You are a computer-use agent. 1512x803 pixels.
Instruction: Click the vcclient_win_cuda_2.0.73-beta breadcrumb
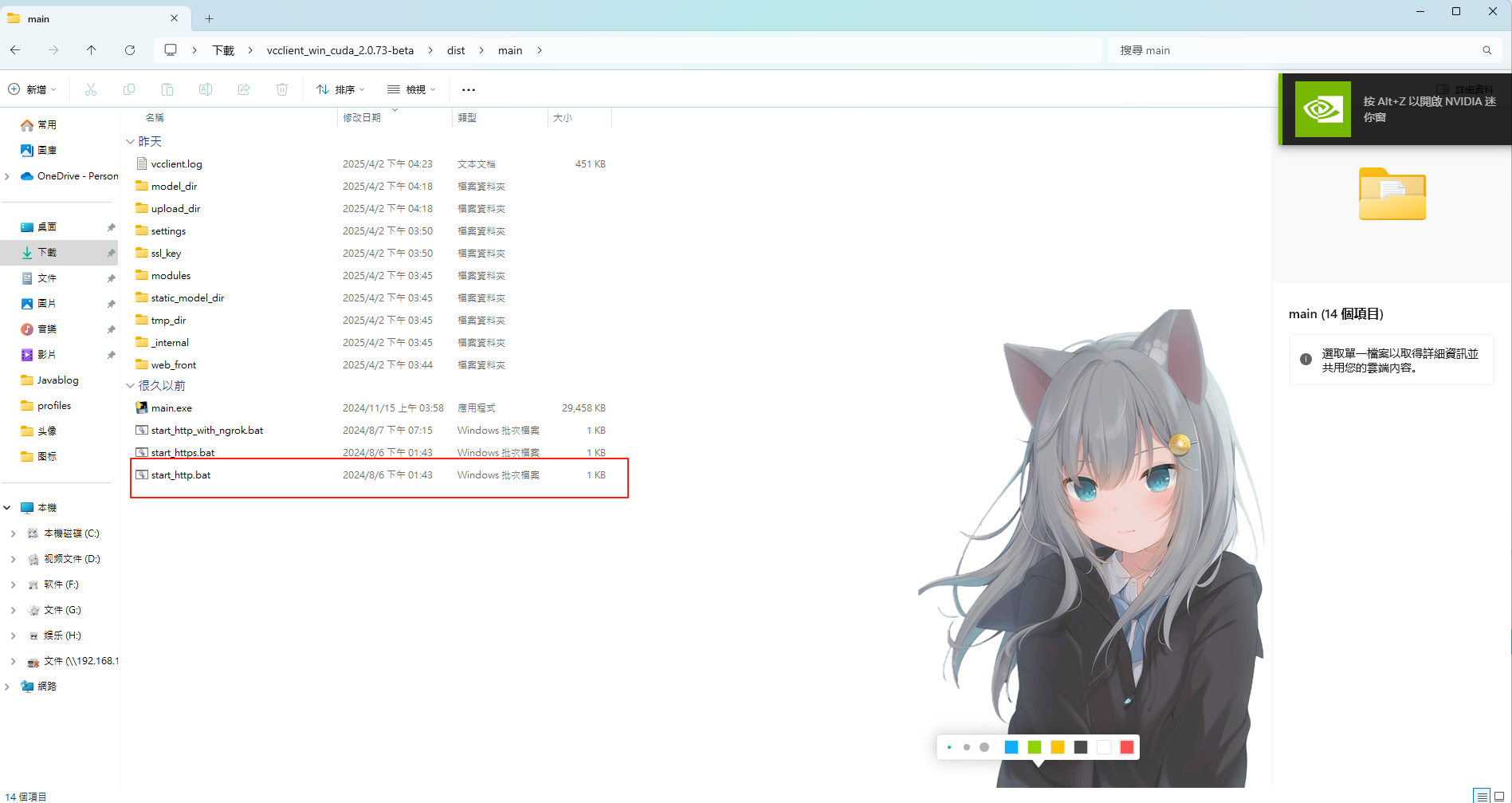click(x=340, y=50)
